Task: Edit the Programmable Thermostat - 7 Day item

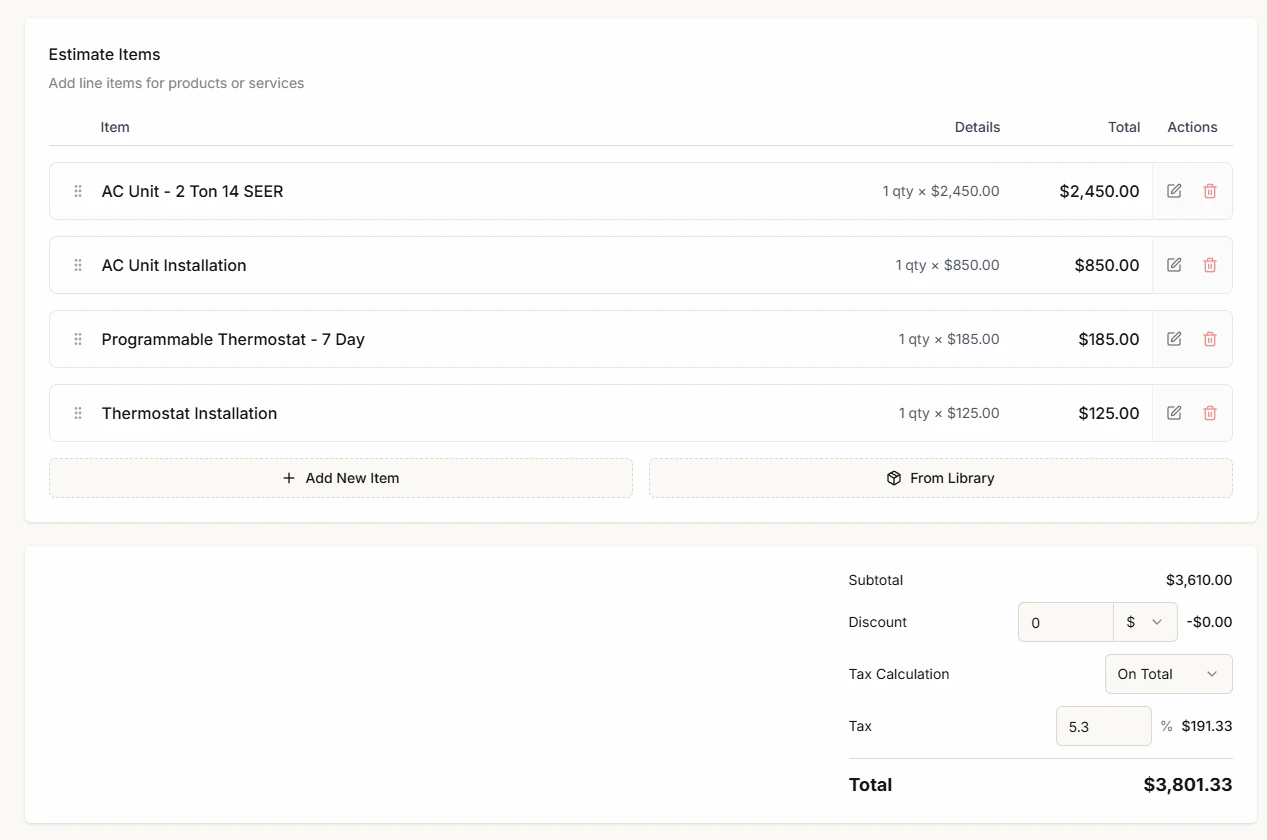Action: pyautogui.click(x=1174, y=339)
